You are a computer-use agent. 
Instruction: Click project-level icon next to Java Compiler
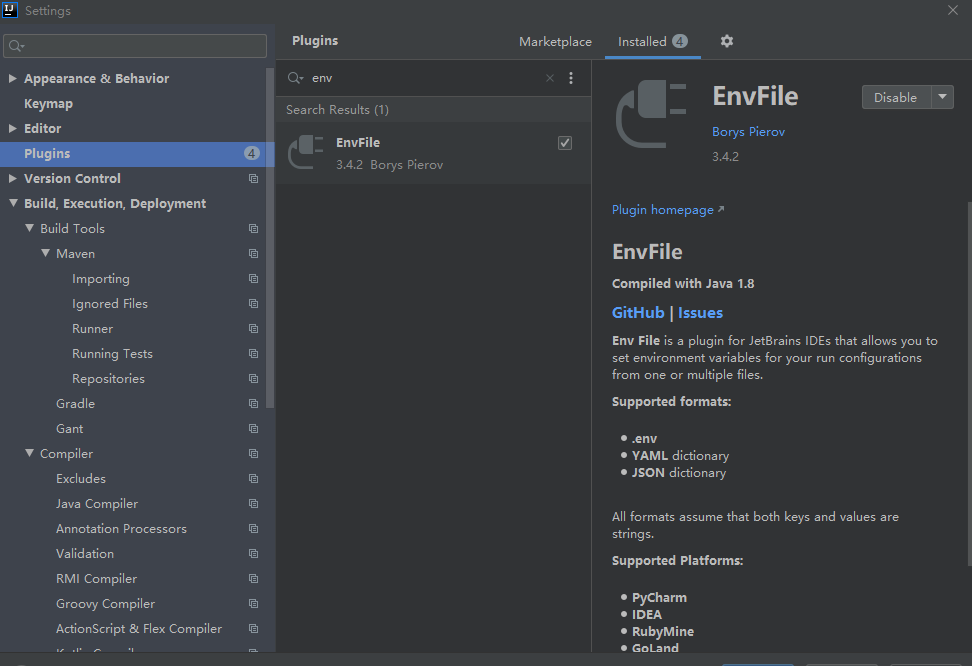click(254, 504)
